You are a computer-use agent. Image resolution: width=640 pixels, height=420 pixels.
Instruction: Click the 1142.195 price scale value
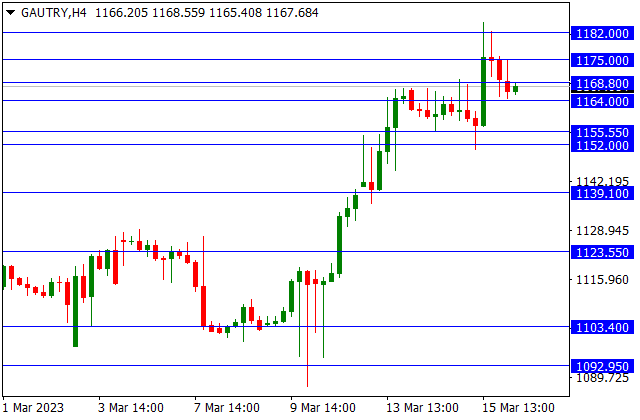point(602,181)
